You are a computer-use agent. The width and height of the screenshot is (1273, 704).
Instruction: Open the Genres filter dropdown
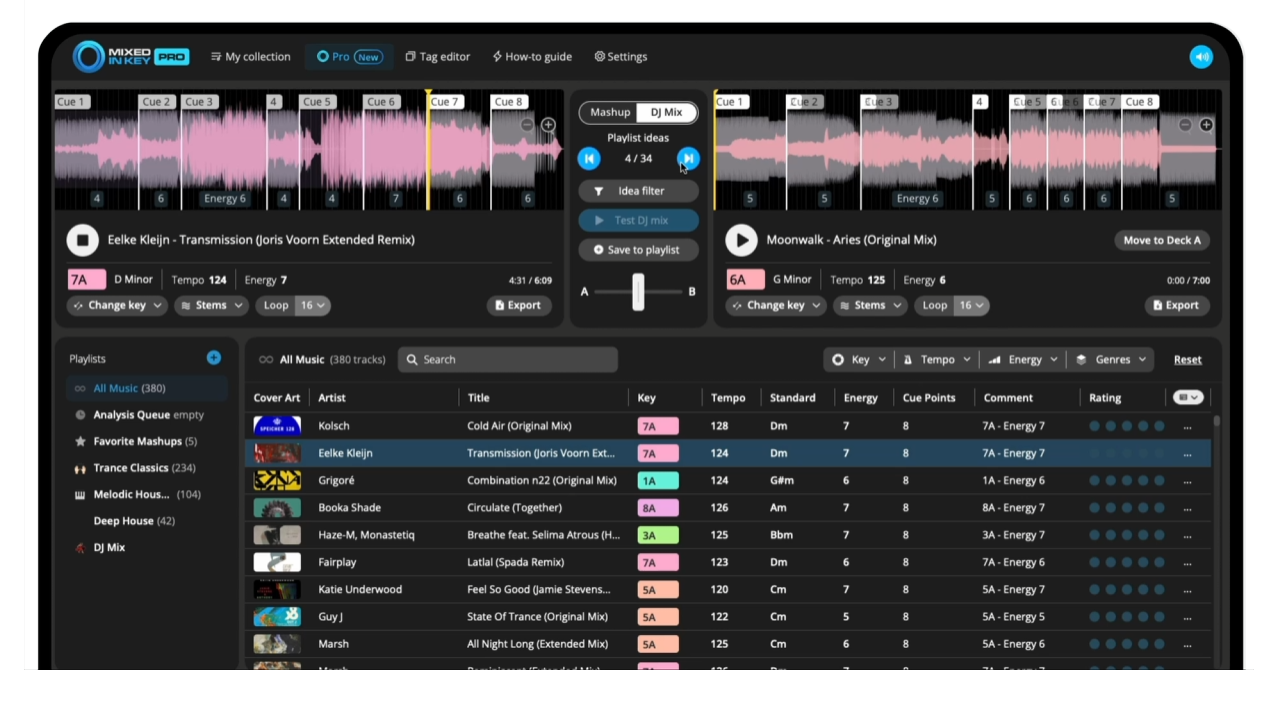(1112, 360)
